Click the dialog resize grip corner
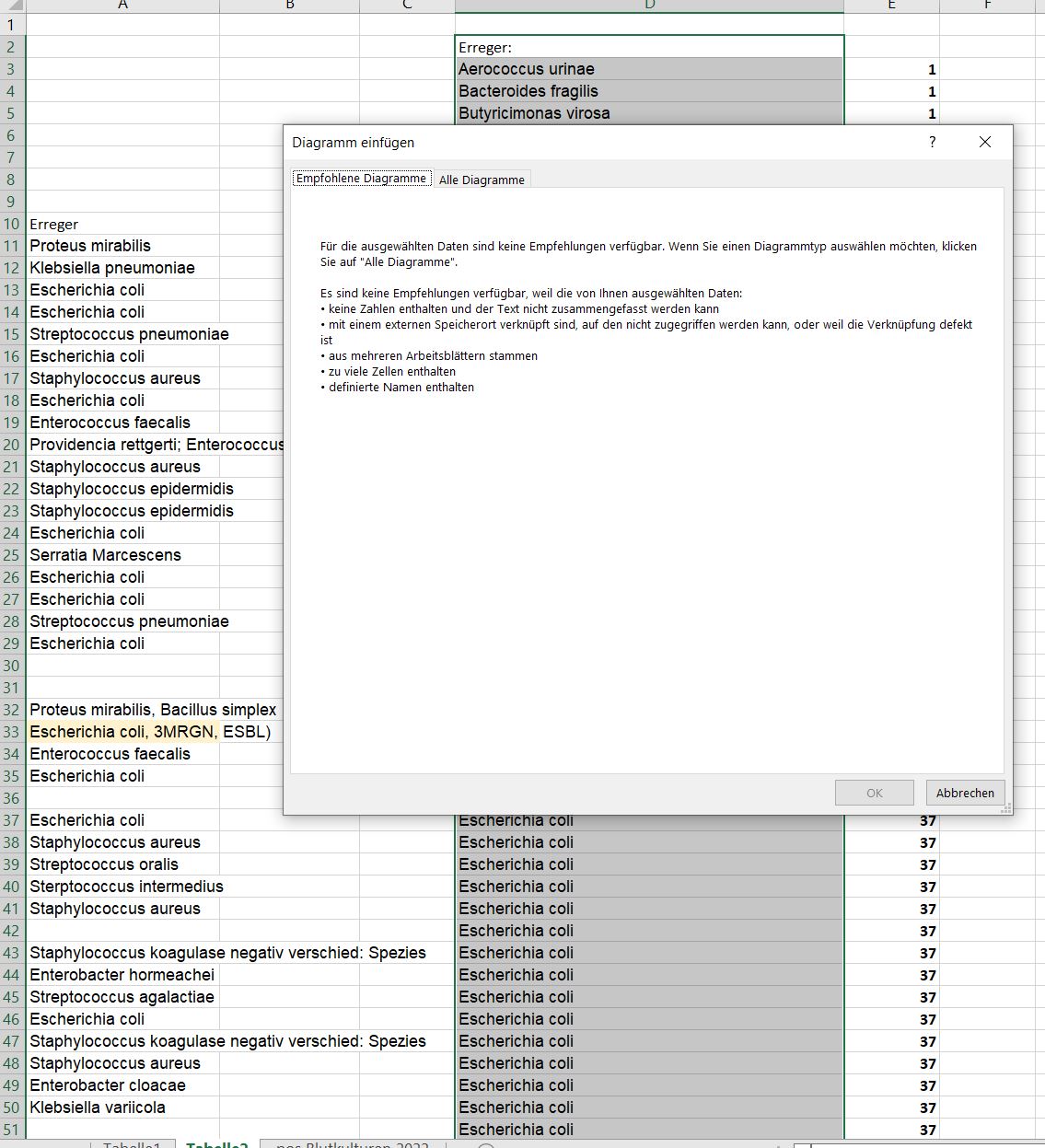Screen dimensions: 1045x1148 (x=1006, y=807)
